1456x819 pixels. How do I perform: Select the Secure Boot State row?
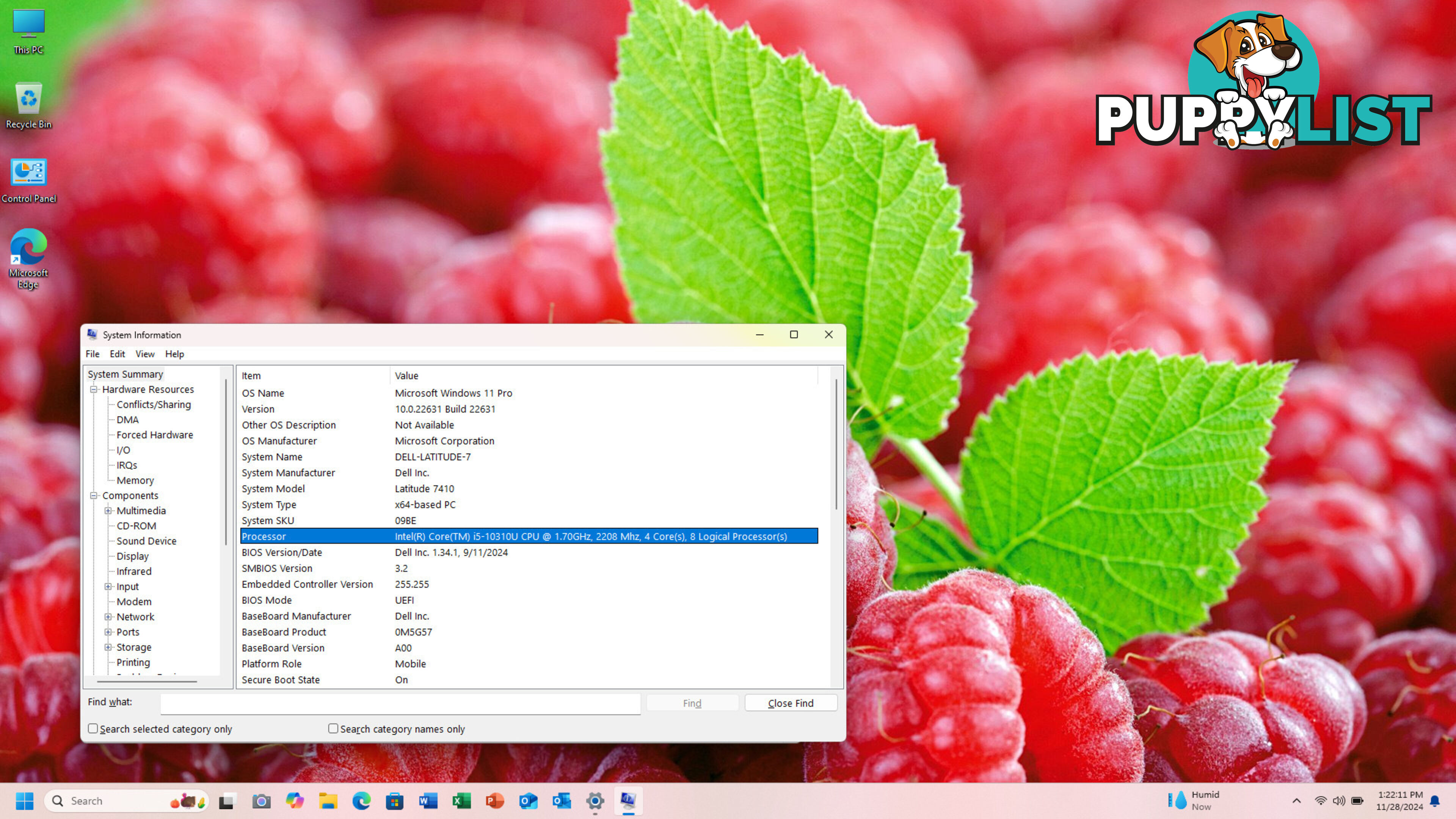pos(529,680)
